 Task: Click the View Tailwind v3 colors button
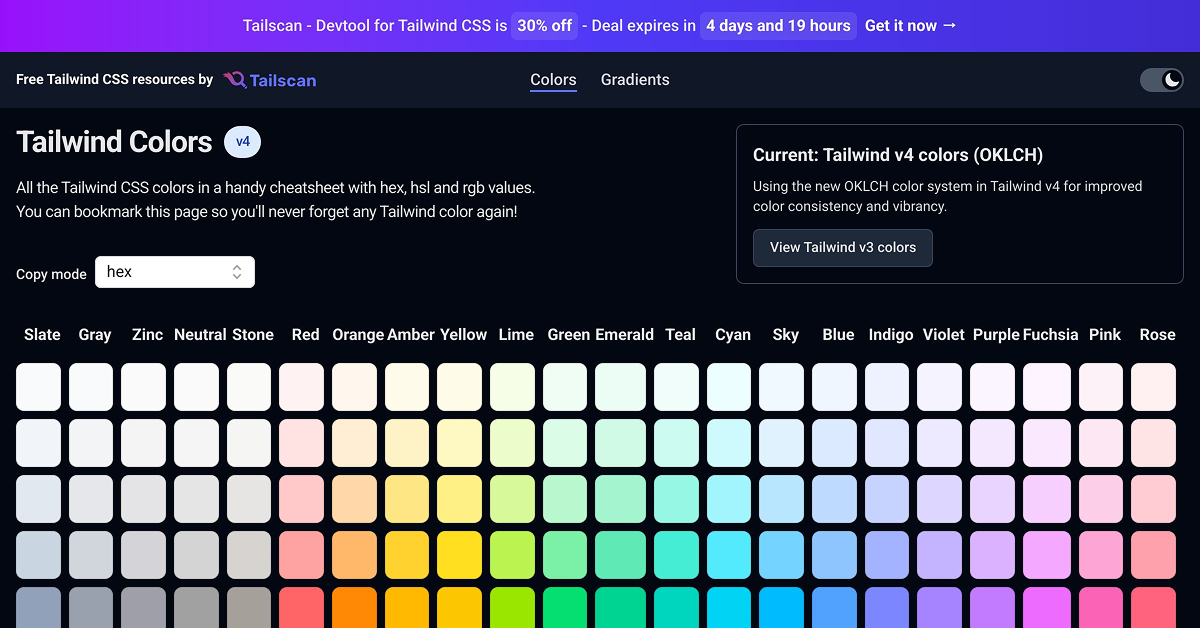[x=842, y=247]
